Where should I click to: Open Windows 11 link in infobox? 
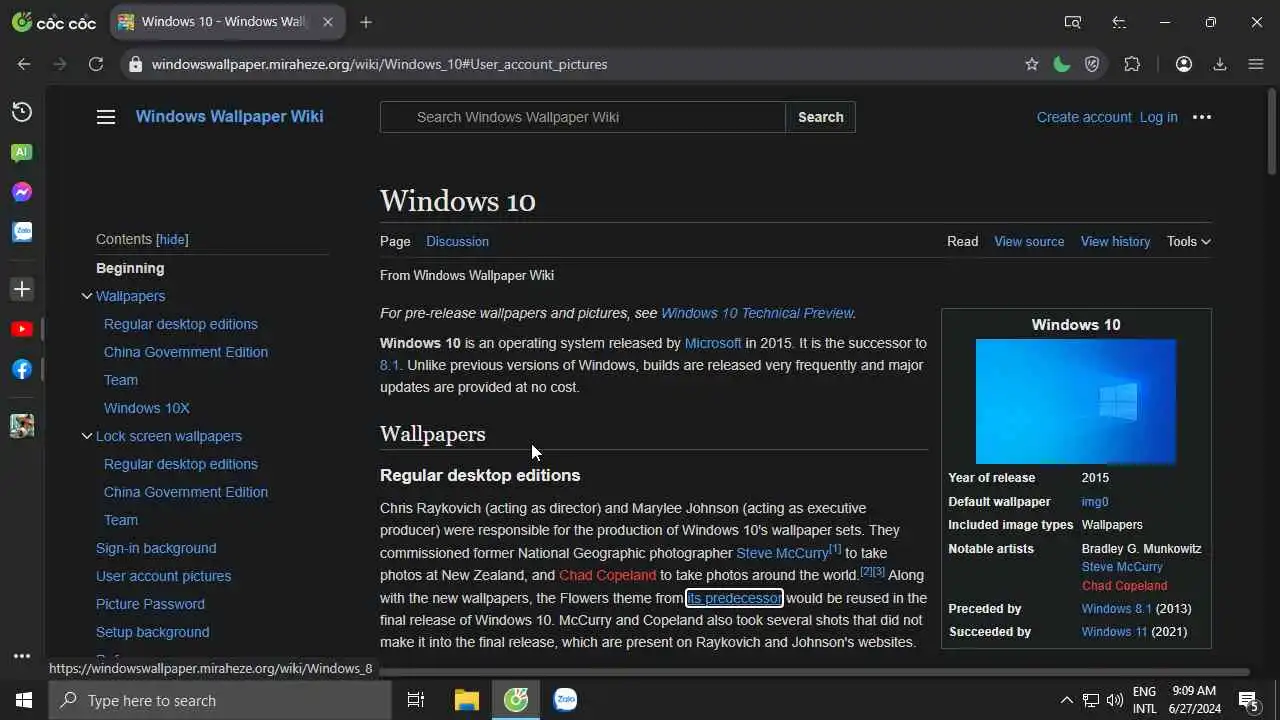point(1114,632)
